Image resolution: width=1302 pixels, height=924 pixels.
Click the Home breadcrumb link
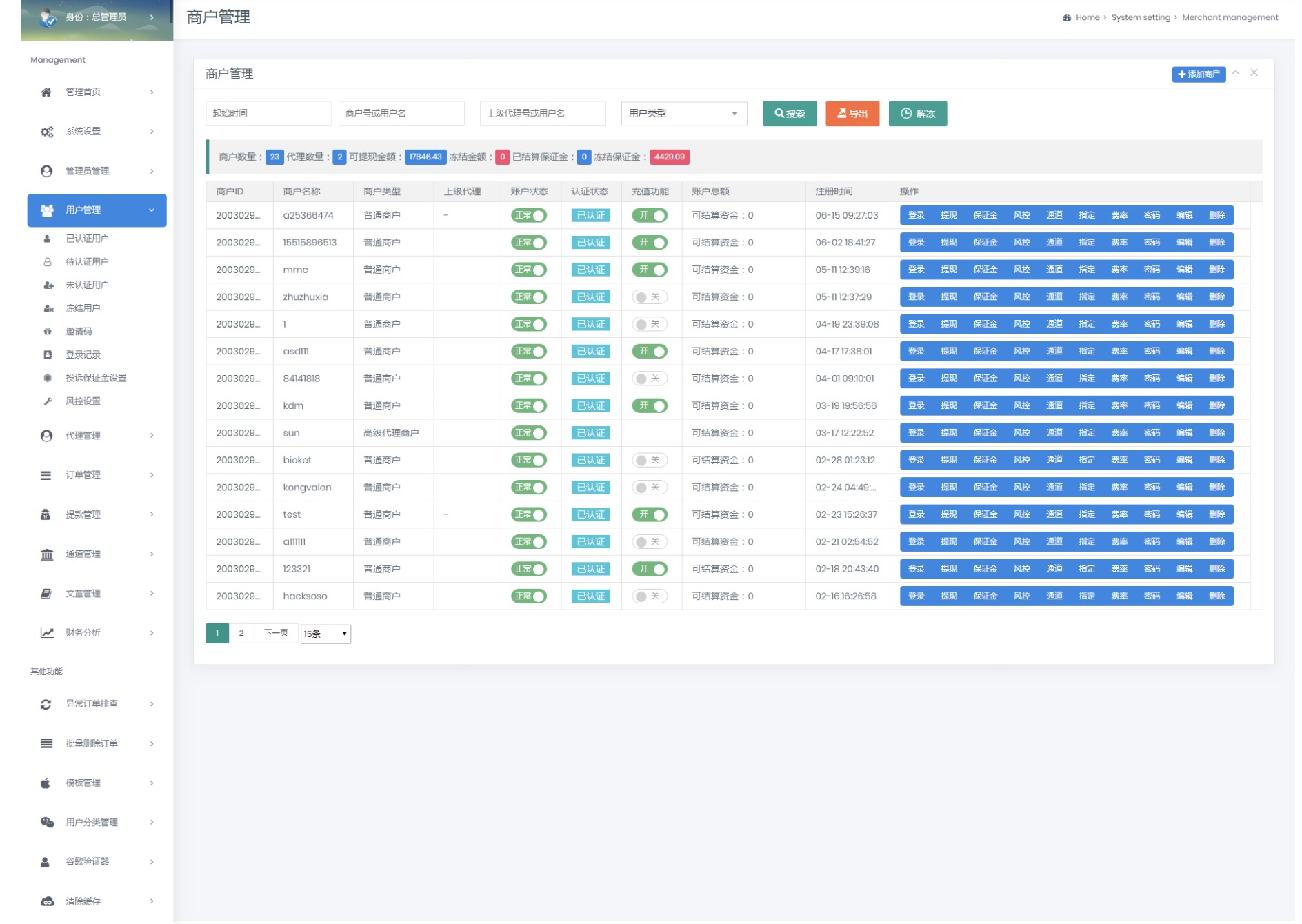click(1088, 17)
